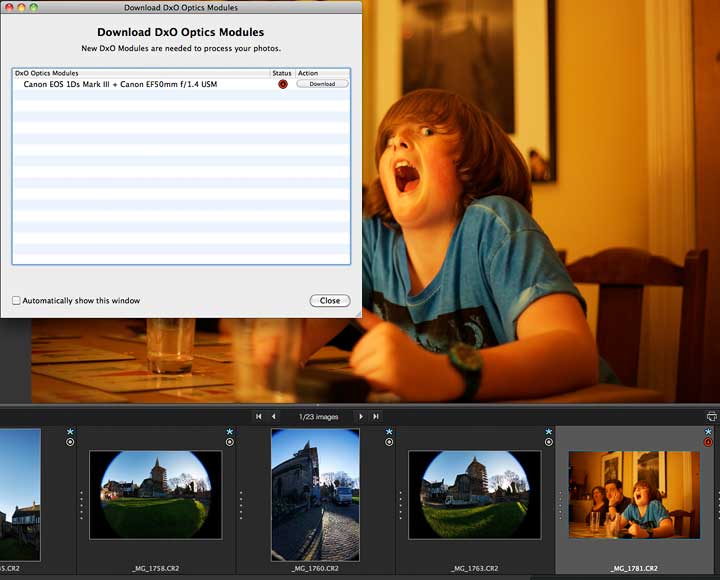Click Download for the Canon EOS 1Ds module
The width and height of the screenshot is (720, 580).
(x=322, y=84)
